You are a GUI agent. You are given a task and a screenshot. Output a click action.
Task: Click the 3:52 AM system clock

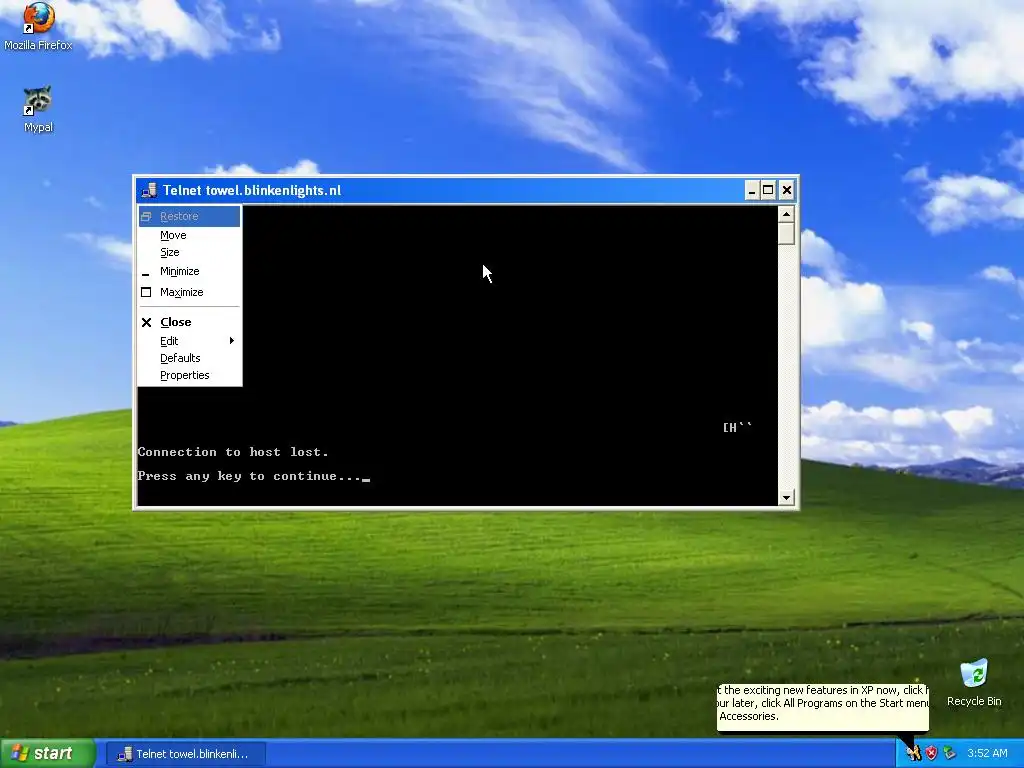pyautogui.click(x=987, y=754)
